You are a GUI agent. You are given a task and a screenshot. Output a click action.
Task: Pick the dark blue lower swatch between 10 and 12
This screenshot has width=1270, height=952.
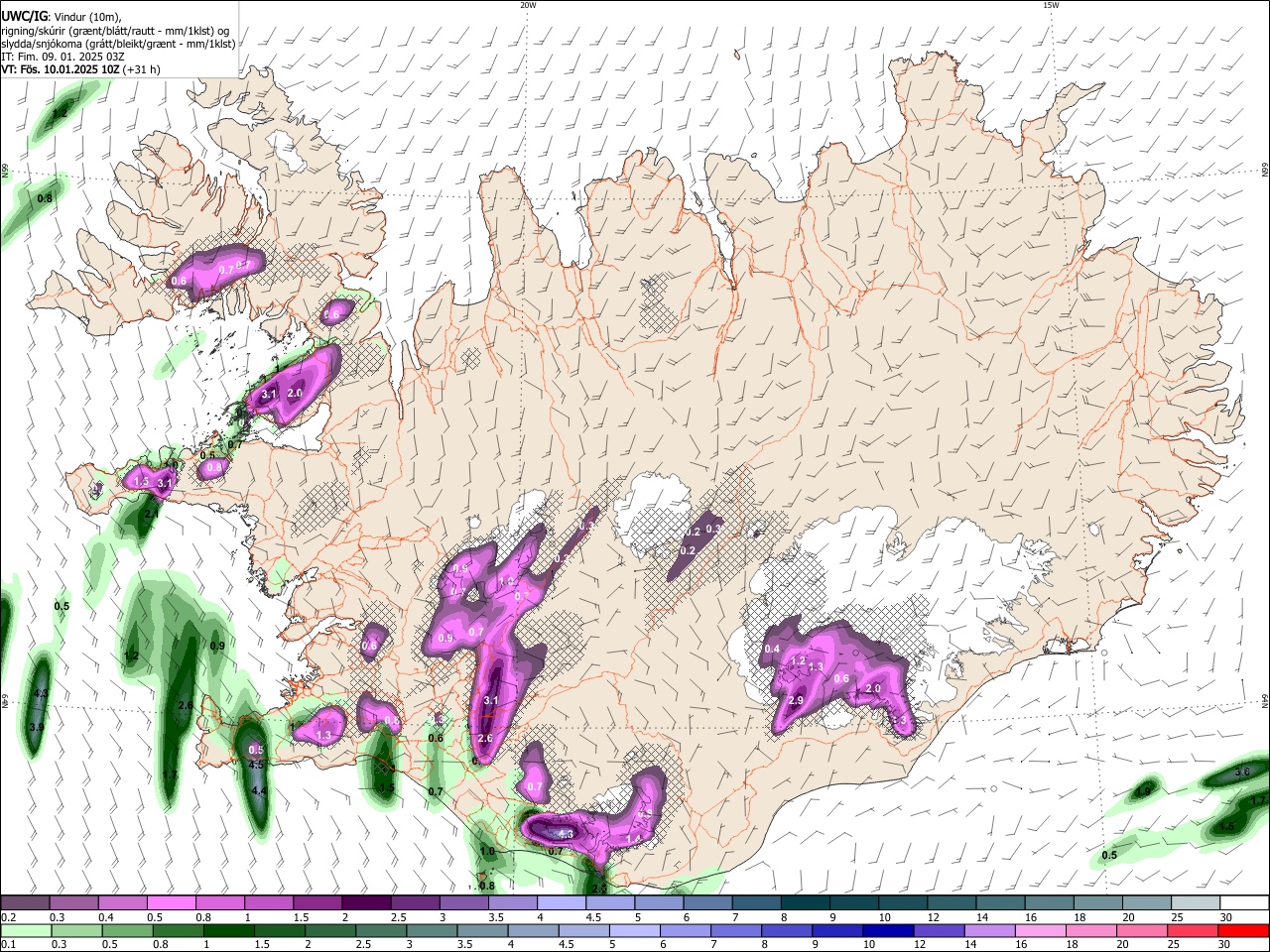click(889, 930)
